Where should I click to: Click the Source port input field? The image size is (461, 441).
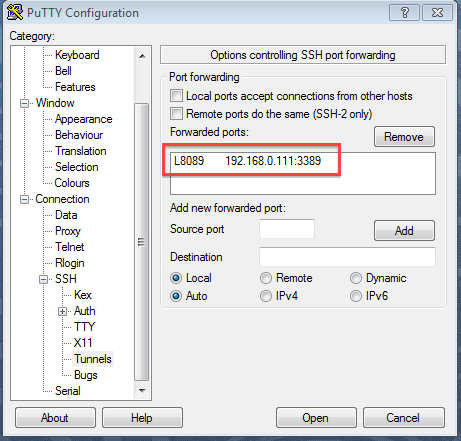[x=287, y=229]
